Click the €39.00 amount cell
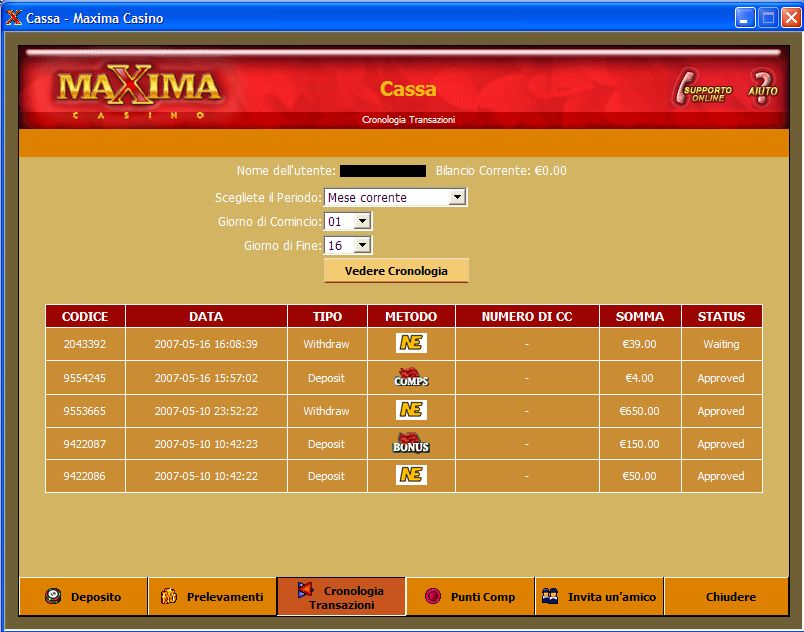The height and width of the screenshot is (632, 804). coord(639,344)
